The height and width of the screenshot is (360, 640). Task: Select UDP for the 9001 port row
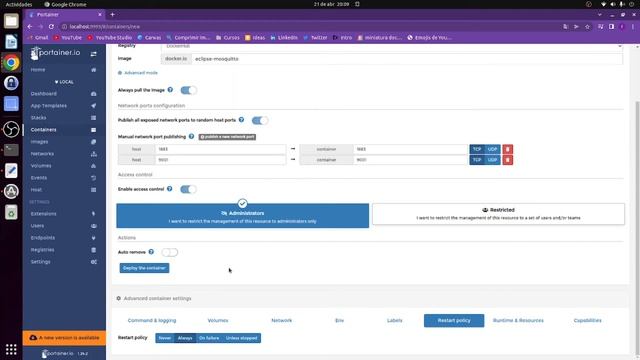point(492,160)
